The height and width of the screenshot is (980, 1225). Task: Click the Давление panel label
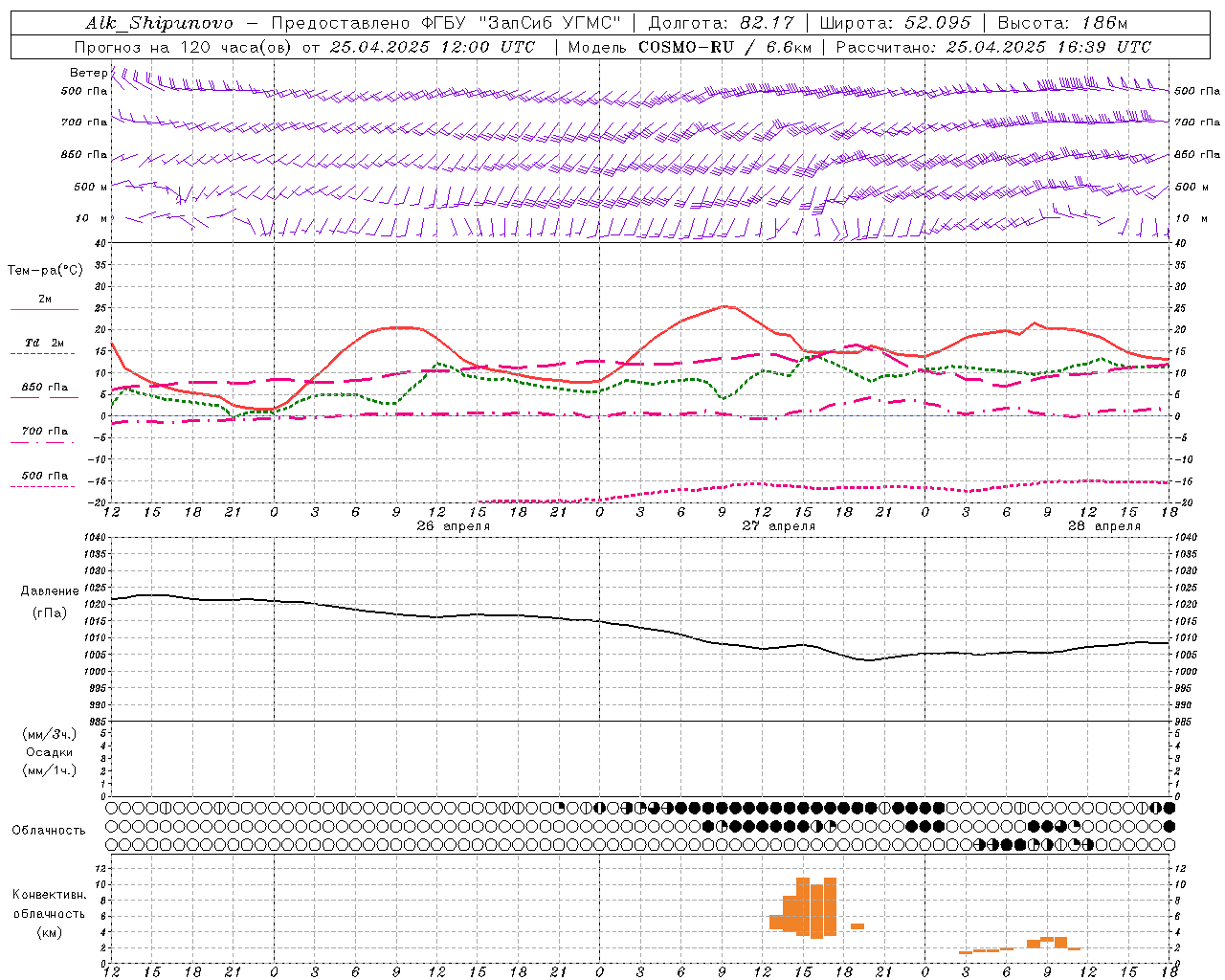tap(50, 591)
